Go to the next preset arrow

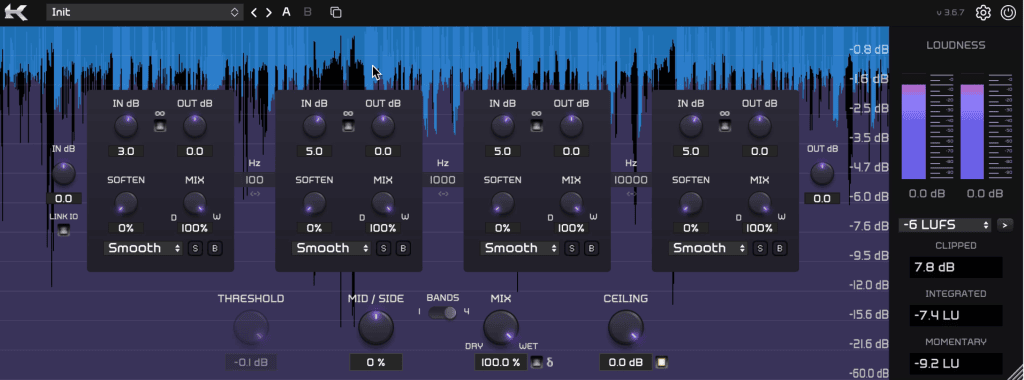269,12
